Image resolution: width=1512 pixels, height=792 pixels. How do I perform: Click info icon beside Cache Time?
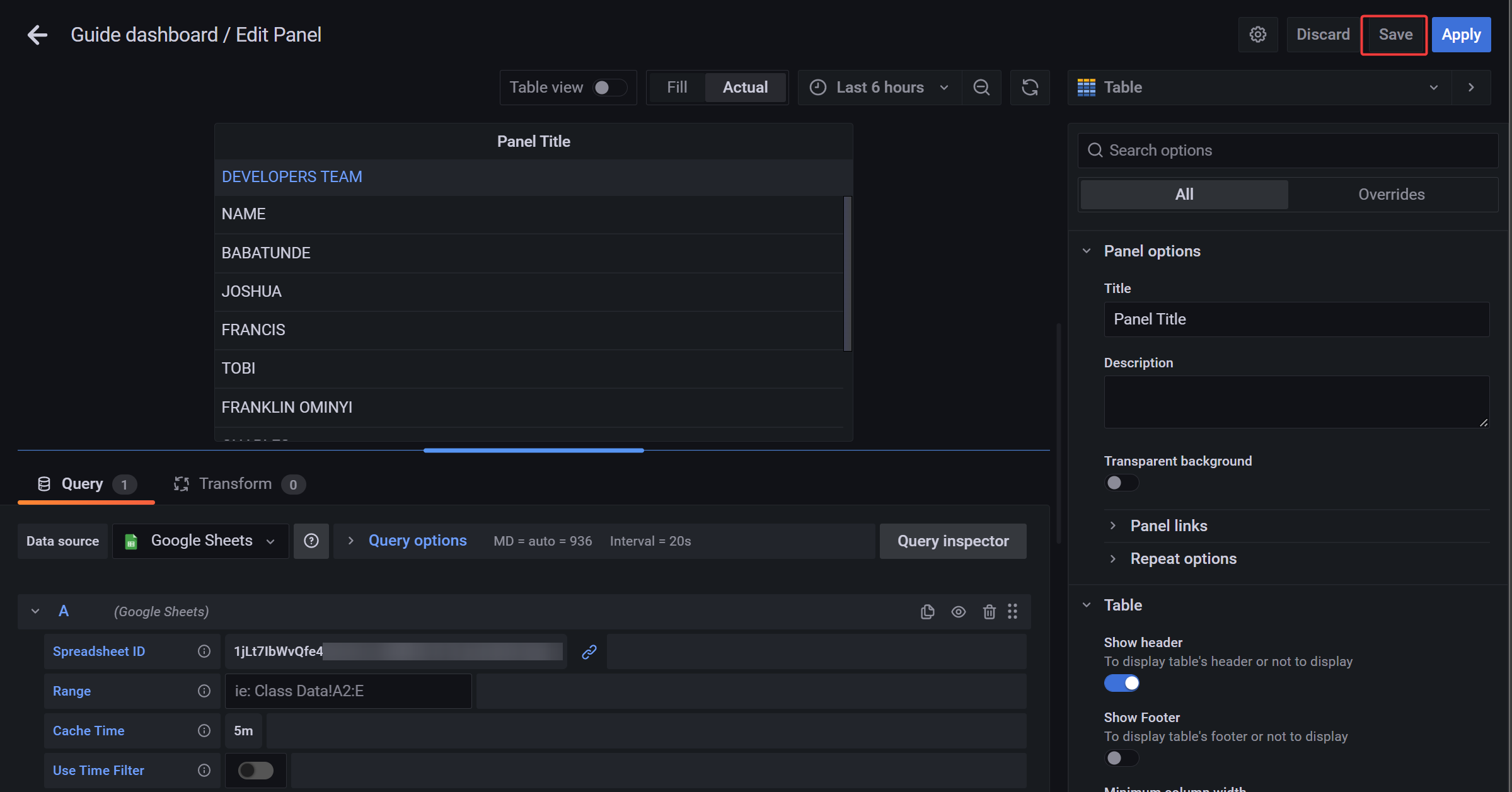coord(204,731)
